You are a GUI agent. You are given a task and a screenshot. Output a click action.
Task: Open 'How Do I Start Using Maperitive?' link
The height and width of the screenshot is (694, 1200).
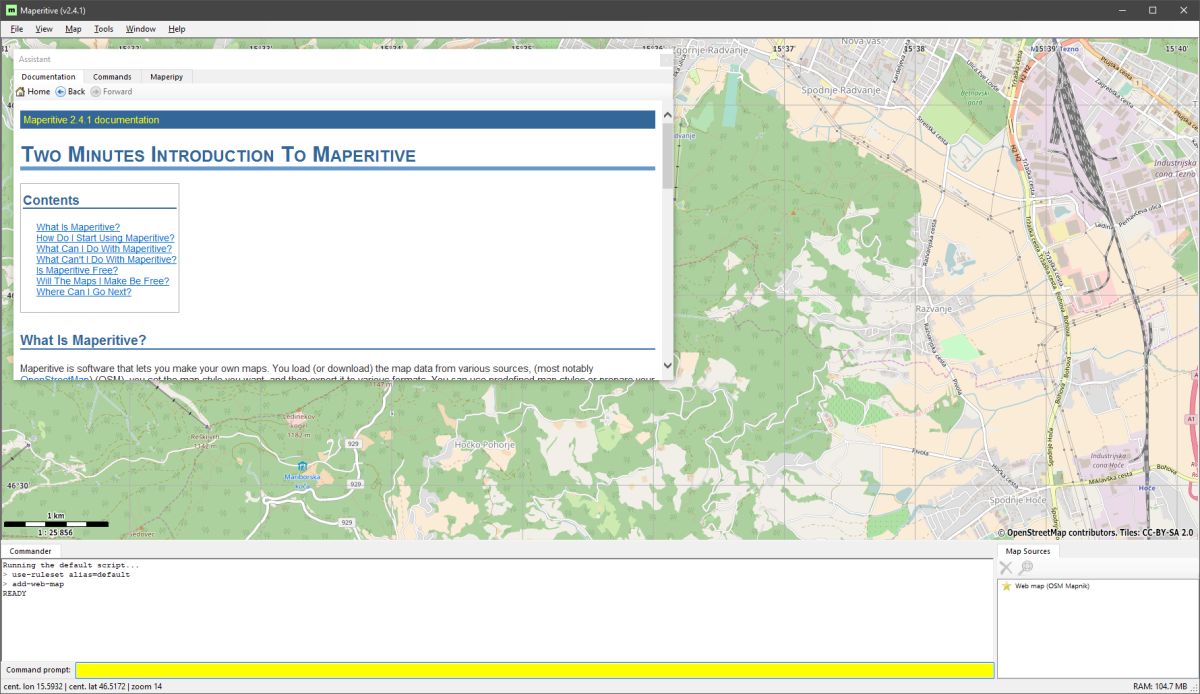105,238
